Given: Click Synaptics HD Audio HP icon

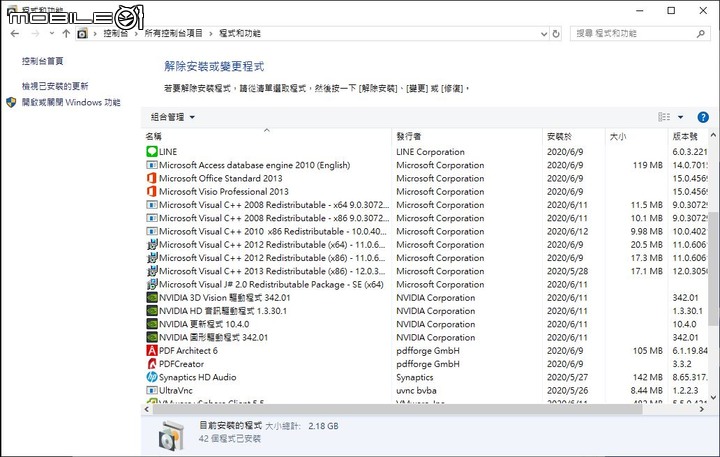Looking at the screenshot, I should [152, 377].
